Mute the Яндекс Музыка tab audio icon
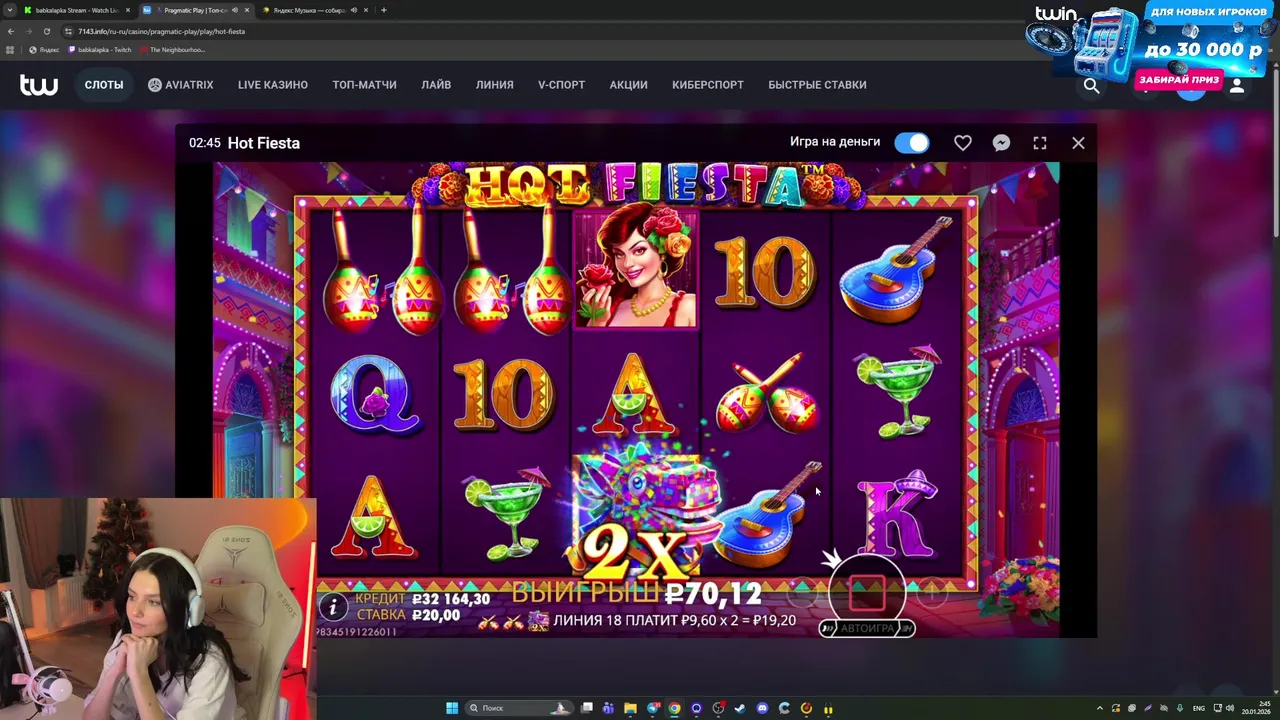 pos(354,10)
